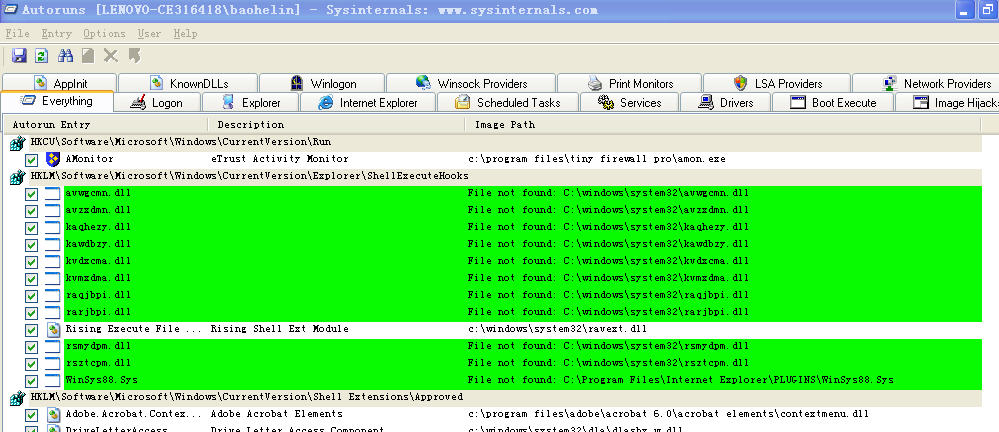999x432 pixels.
Task: Select the kaqhezy.dll entry text
Action: pos(98,227)
